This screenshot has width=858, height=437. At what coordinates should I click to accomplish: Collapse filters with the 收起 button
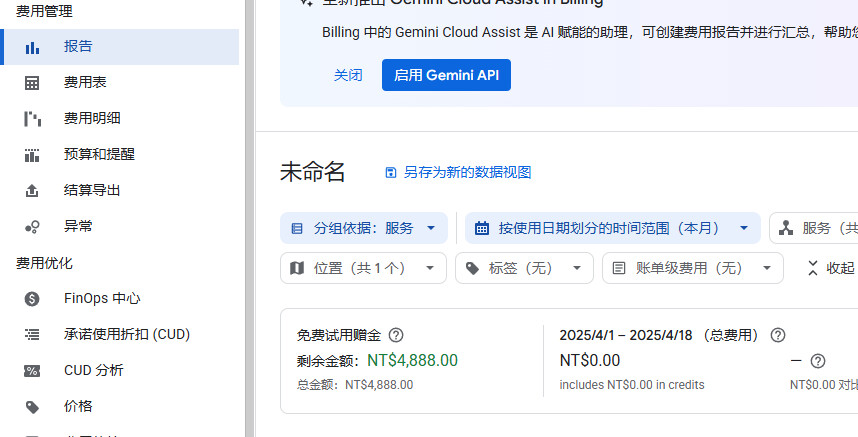pos(832,268)
